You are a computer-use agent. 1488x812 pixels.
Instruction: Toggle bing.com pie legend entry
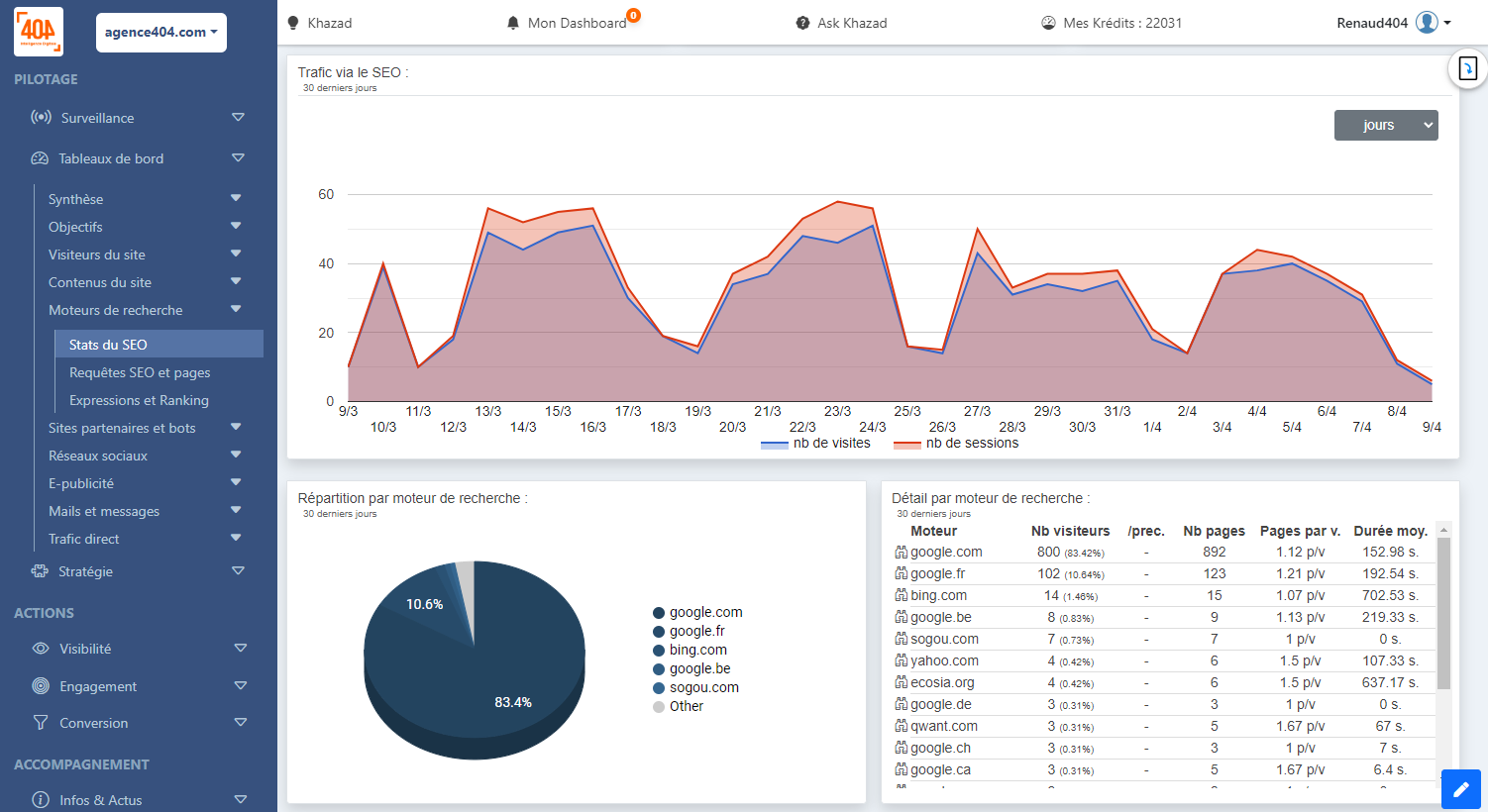click(690, 650)
